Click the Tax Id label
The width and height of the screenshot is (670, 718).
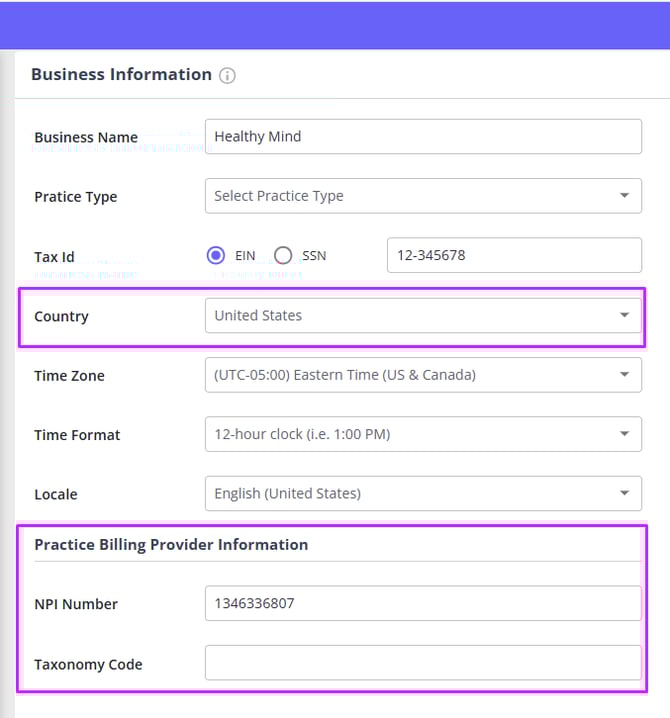(54, 257)
